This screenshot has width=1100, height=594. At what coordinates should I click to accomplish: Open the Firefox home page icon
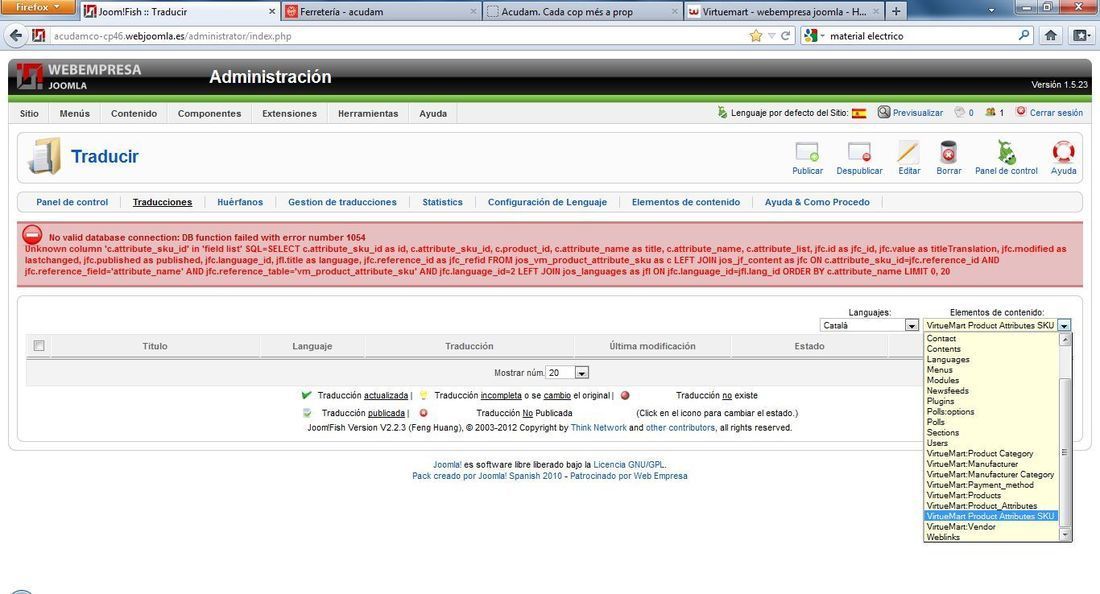(1050, 36)
